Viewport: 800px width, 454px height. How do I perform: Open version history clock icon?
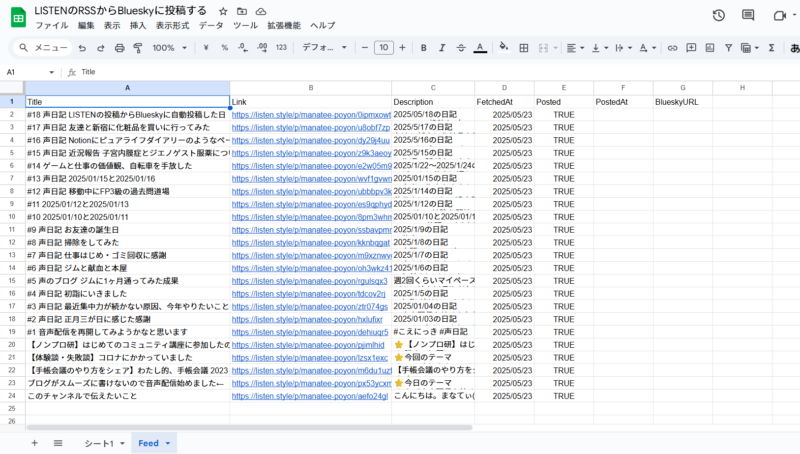pyautogui.click(x=719, y=15)
